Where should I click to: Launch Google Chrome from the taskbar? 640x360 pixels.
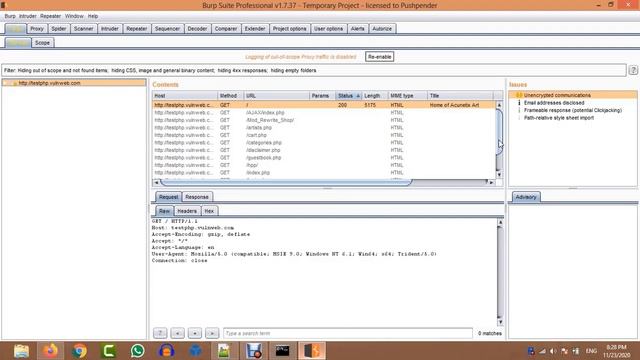pos(80,351)
